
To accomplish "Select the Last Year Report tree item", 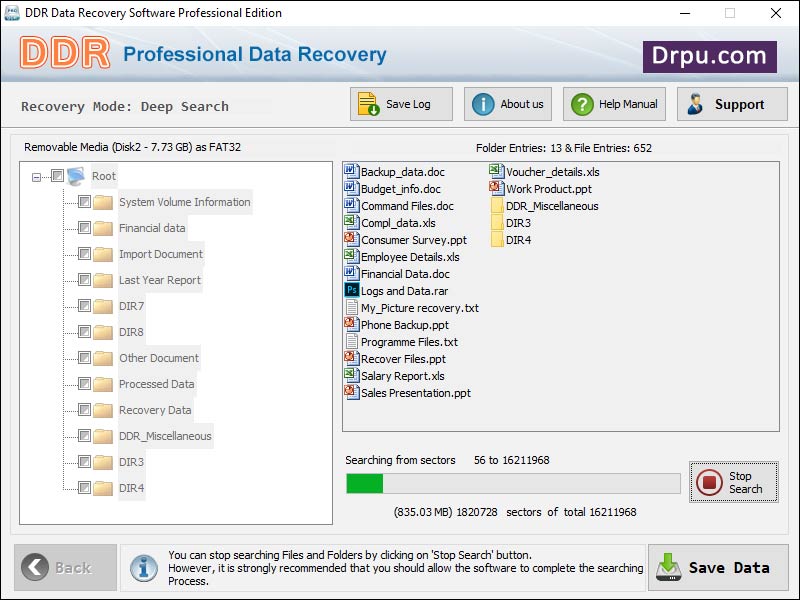I will [160, 280].
